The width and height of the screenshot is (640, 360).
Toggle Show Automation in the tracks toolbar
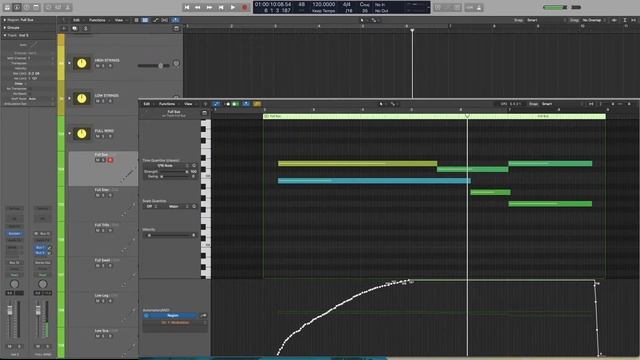(x=155, y=20)
